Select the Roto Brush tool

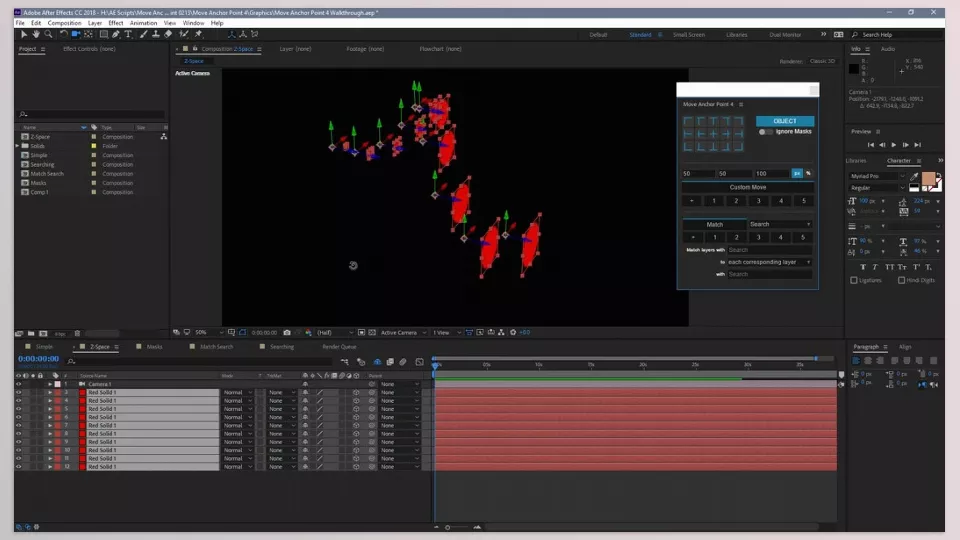pyautogui.click(x=184, y=34)
